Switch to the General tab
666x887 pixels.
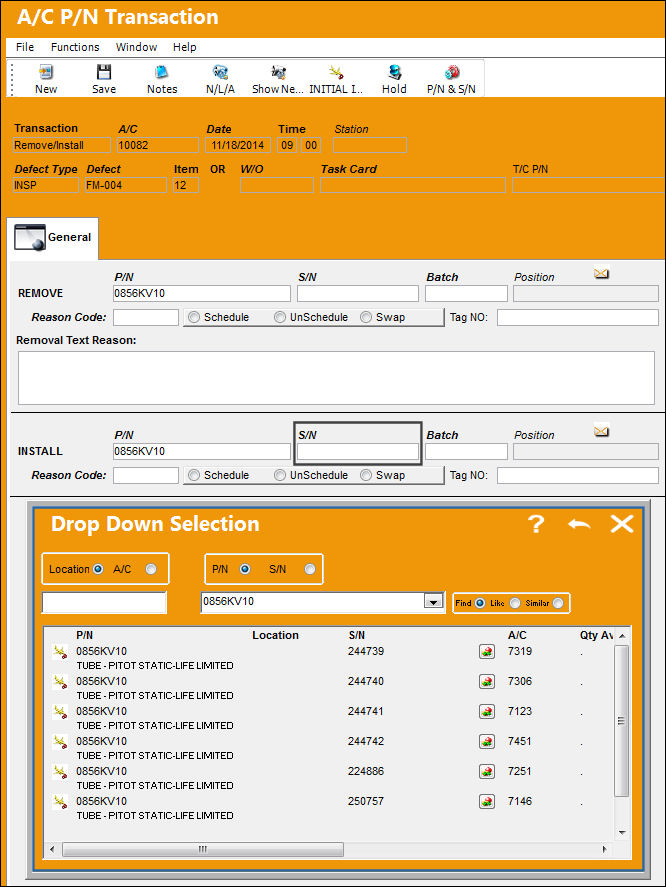tap(55, 238)
